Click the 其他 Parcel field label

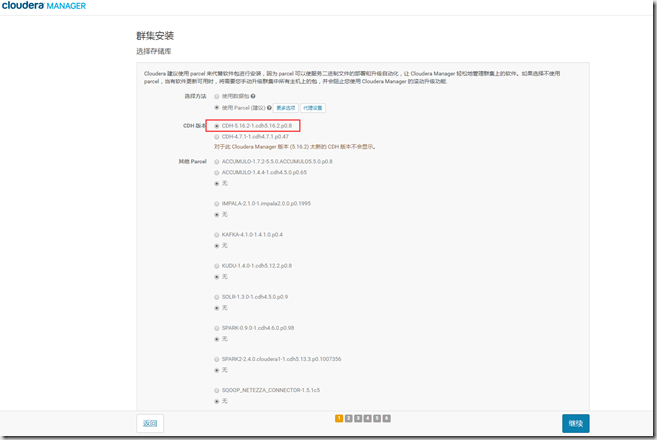tap(193, 161)
